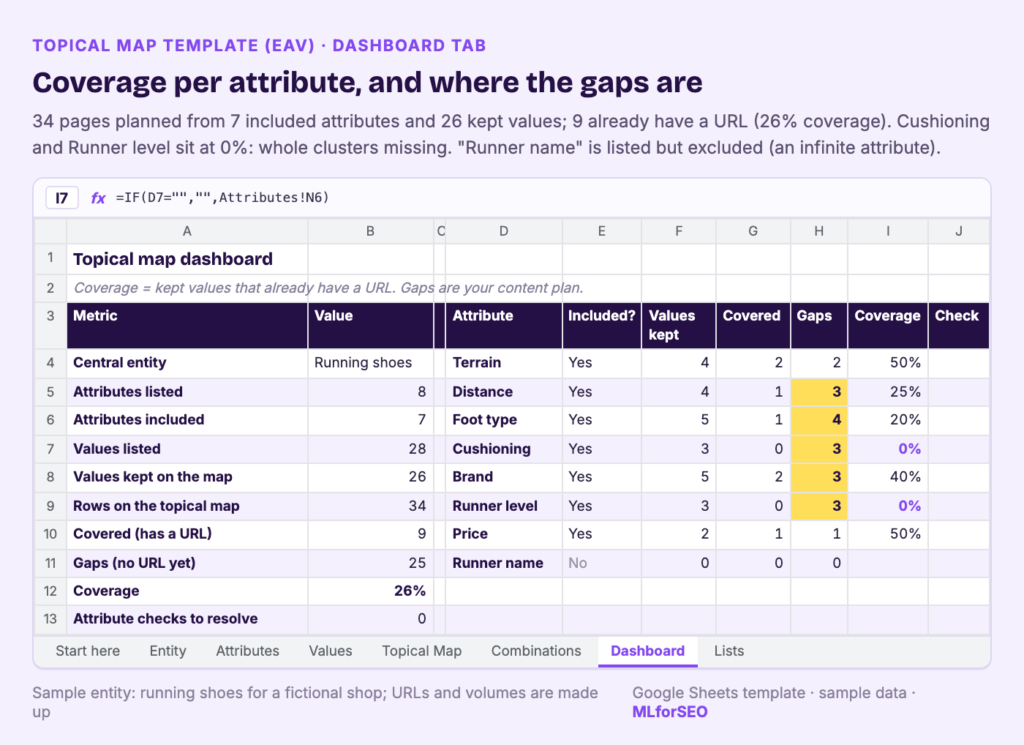Viewport: 1024px width, 745px height.
Task: Switch to the Entity sheet tab
Action: coord(168,651)
